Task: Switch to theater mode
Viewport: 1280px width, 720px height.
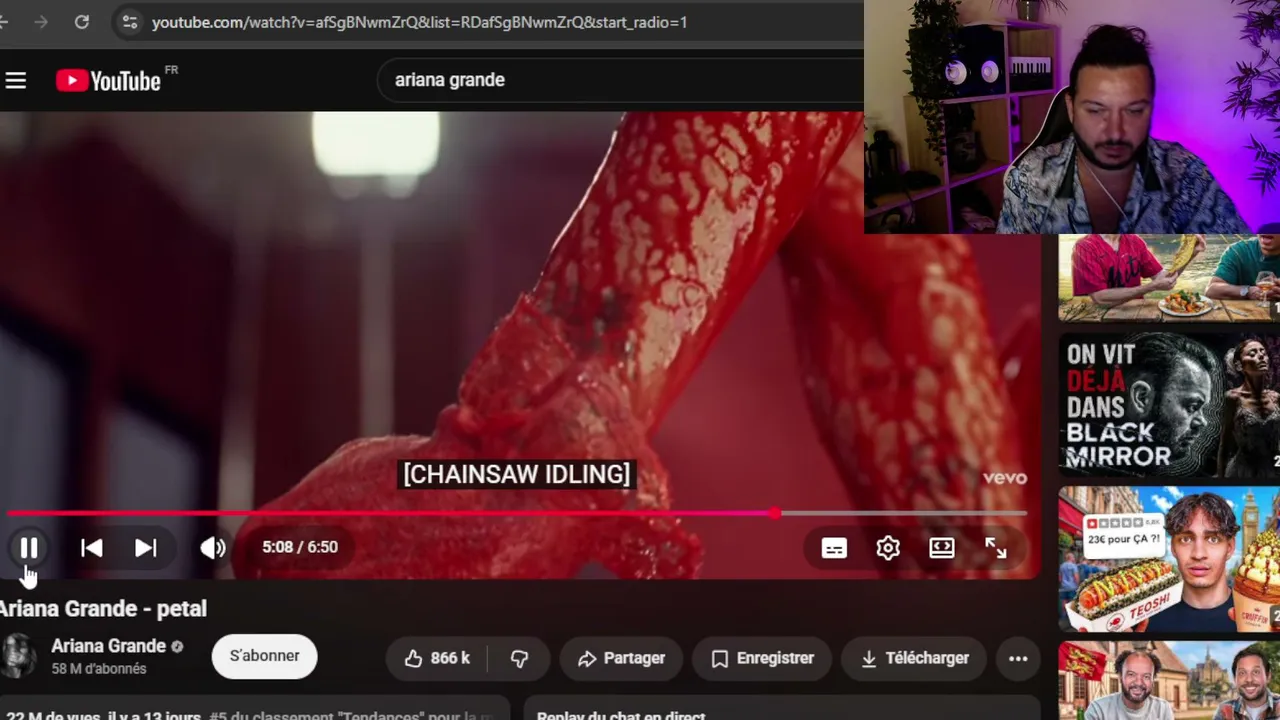Action: (942, 547)
